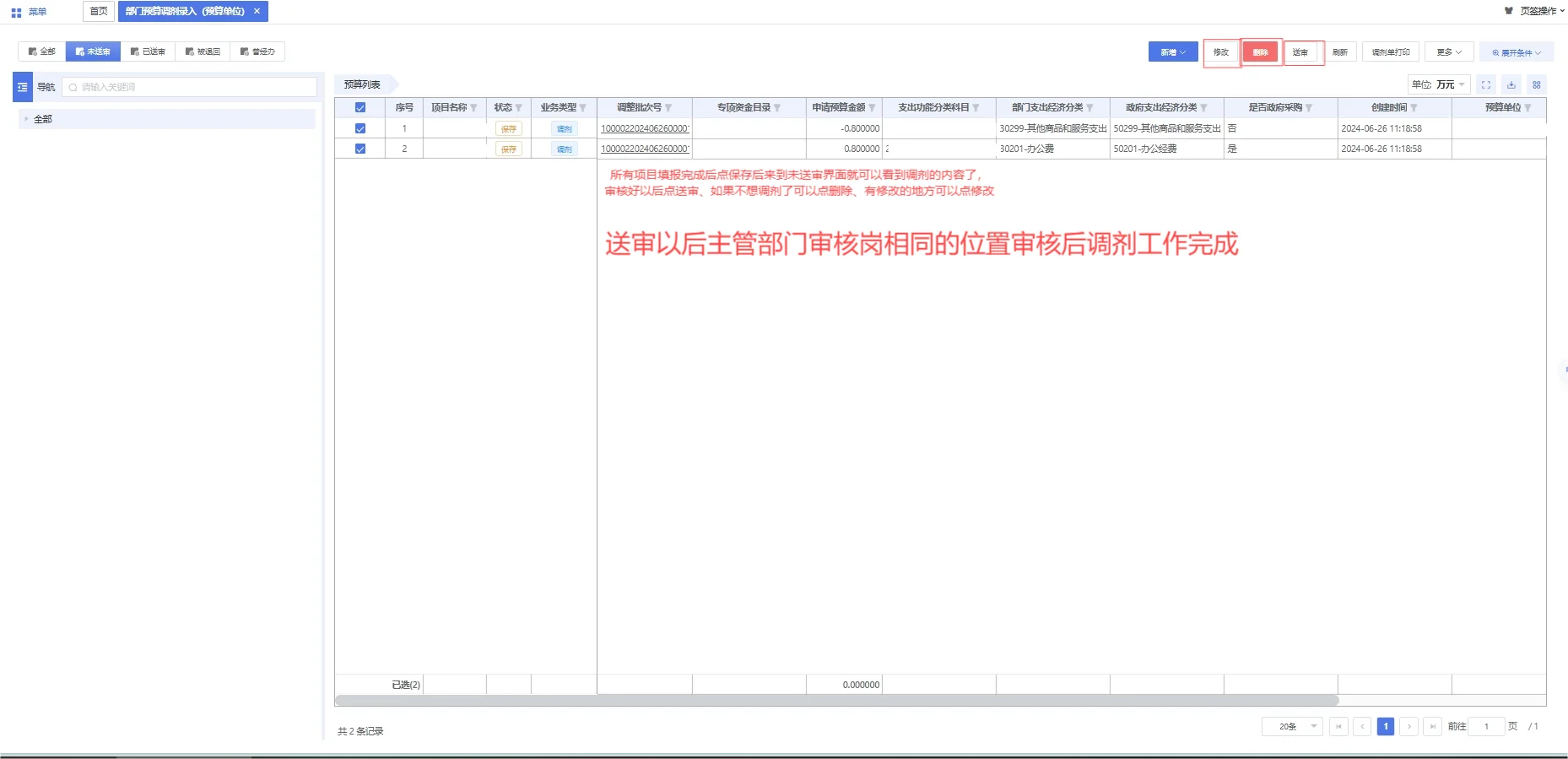Click 30299-其他商品和服务支出 cell in row 1

click(1053, 128)
